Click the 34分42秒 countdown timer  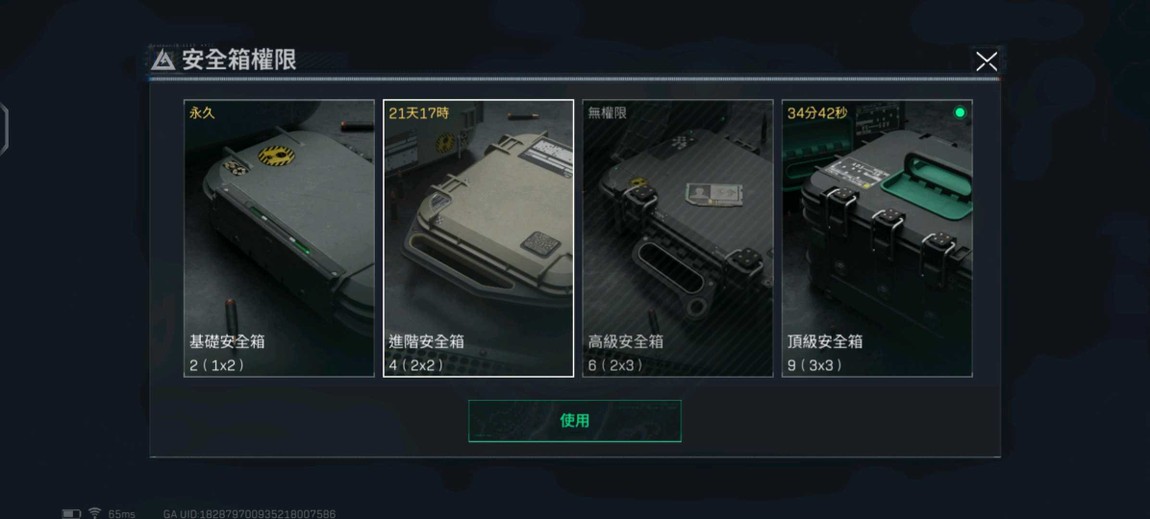(817, 113)
